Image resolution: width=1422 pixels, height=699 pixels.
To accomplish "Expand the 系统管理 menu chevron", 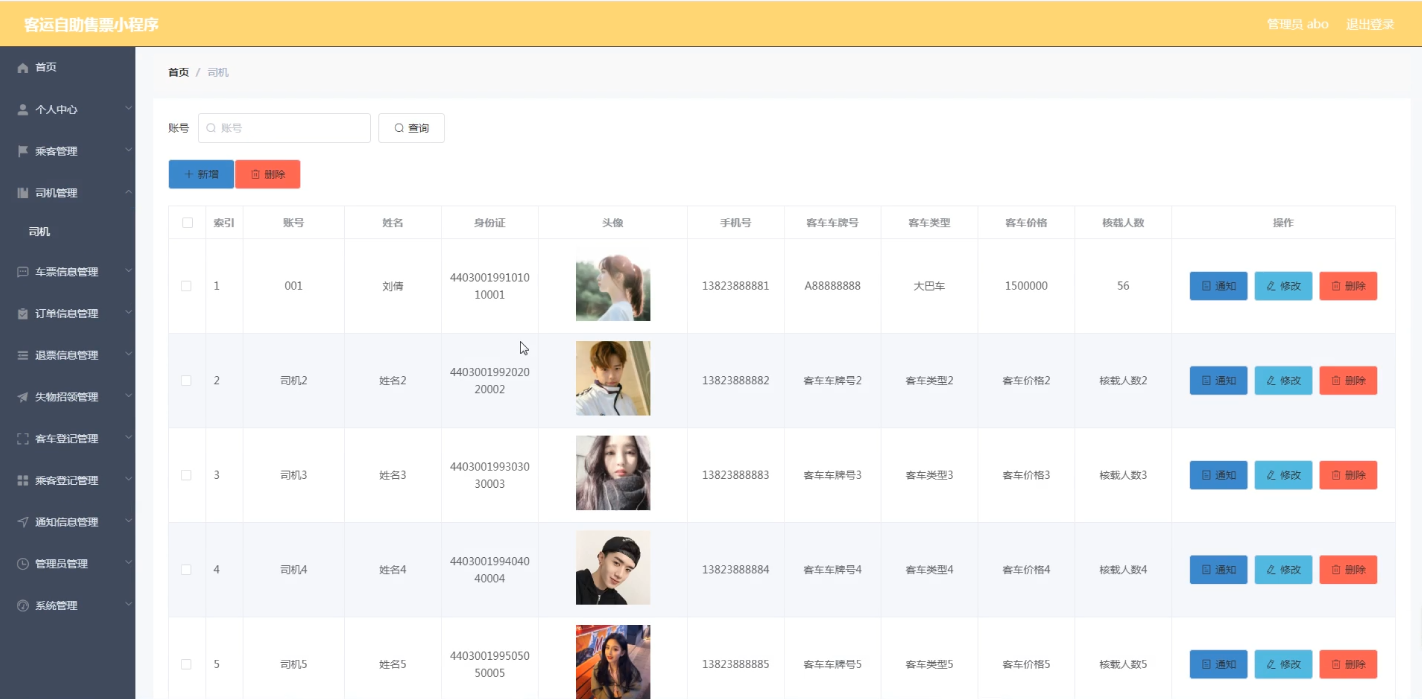I will point(128,605).
